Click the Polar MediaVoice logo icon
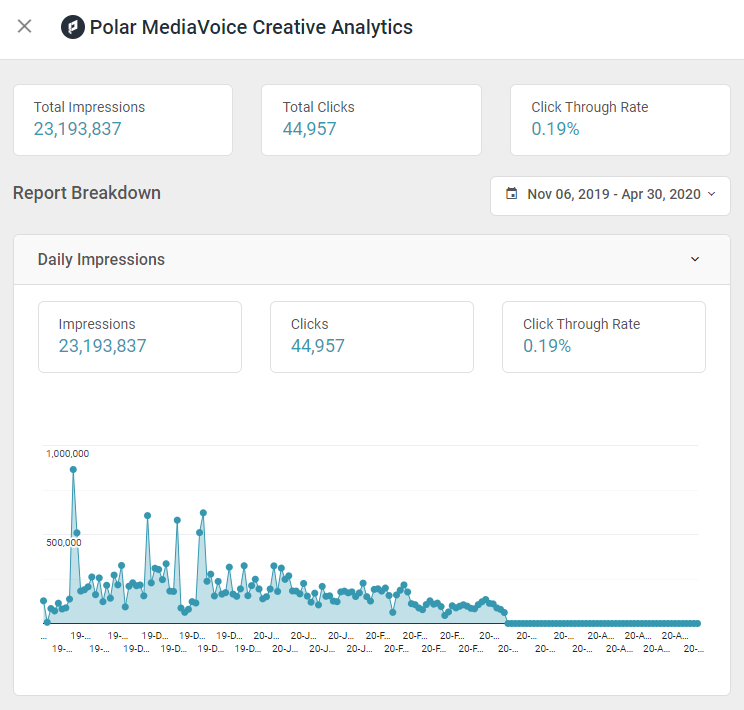The height and width of the screenshot is (710, 744). pos(73,27)
